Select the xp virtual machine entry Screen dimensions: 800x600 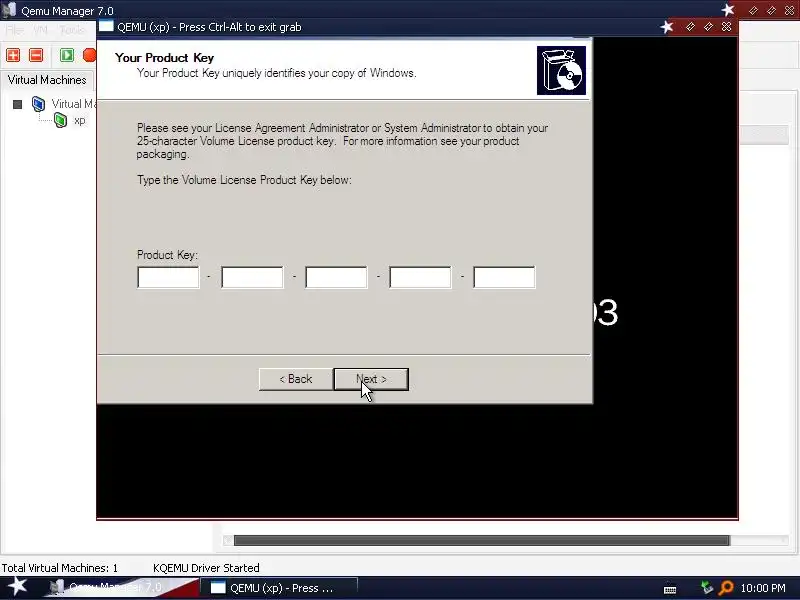pos(80,121)
